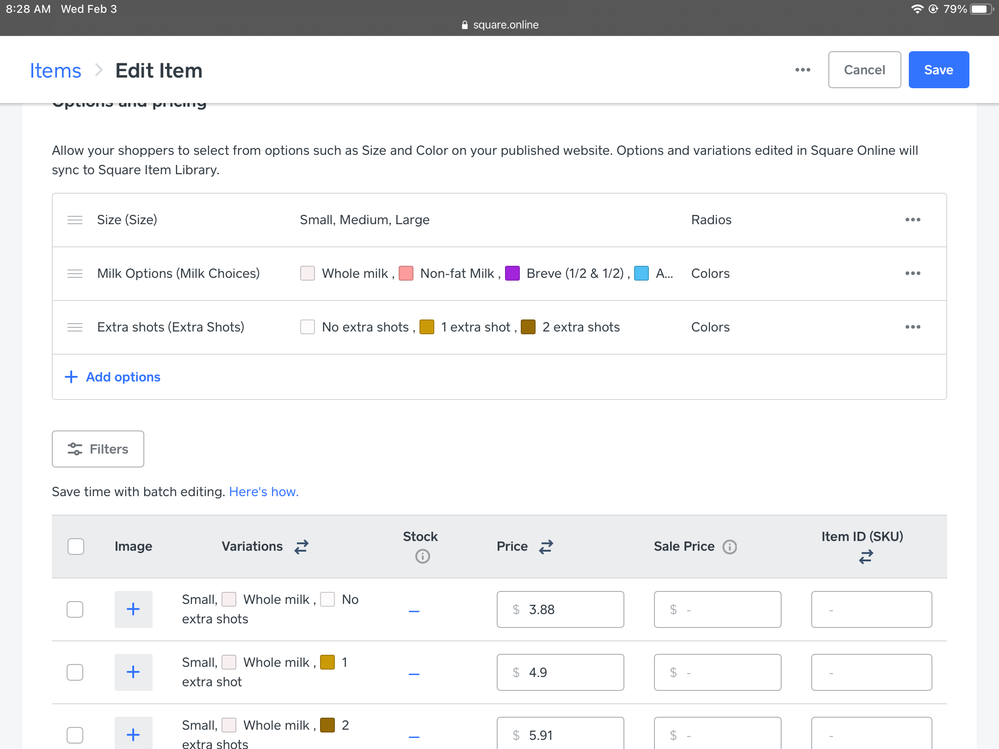
Task: Click the Stock info icon
Action: pyautogui.click(x=422, y=557)
